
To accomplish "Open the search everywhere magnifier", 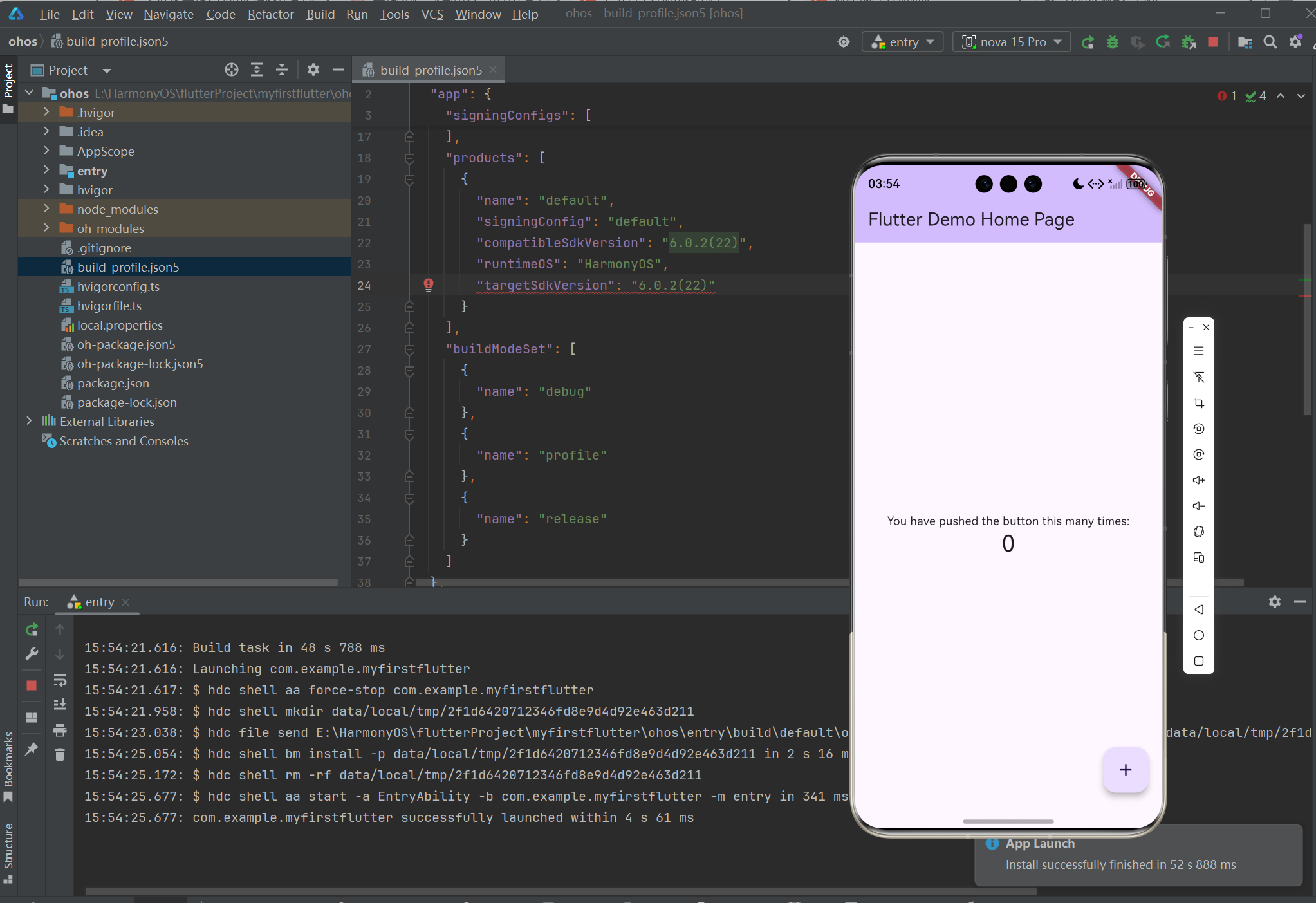I will pos(1270,42).
